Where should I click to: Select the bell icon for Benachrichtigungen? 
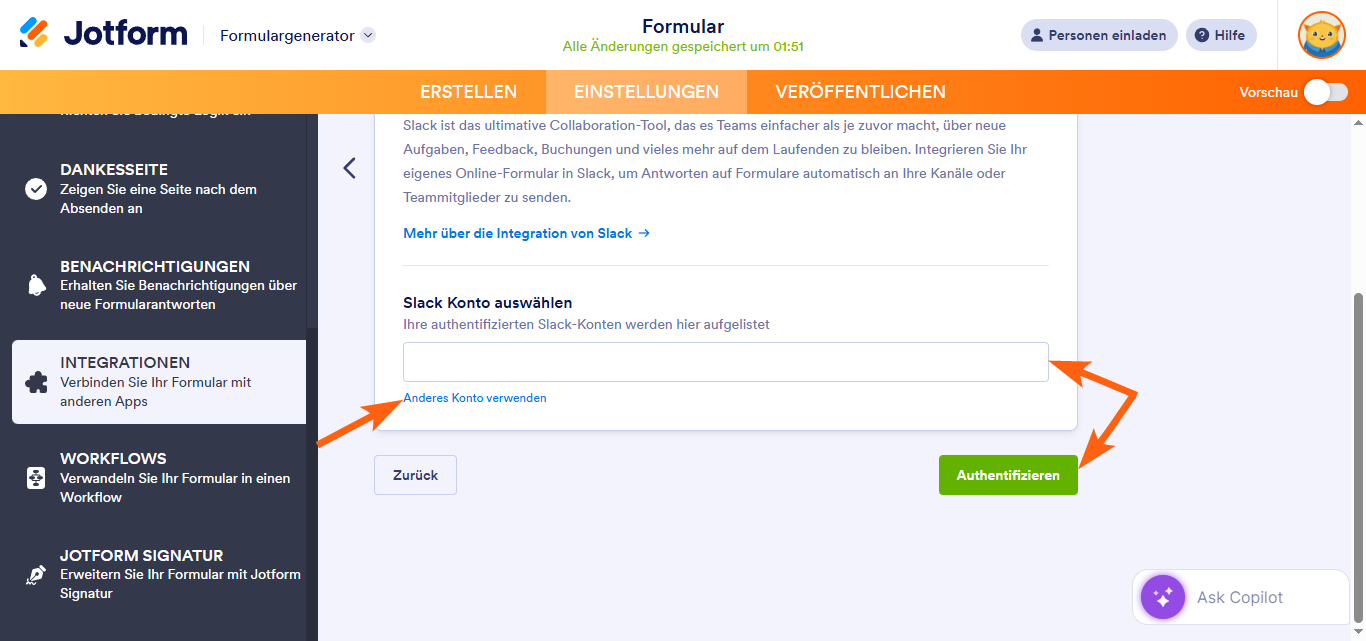coord(36,285)
